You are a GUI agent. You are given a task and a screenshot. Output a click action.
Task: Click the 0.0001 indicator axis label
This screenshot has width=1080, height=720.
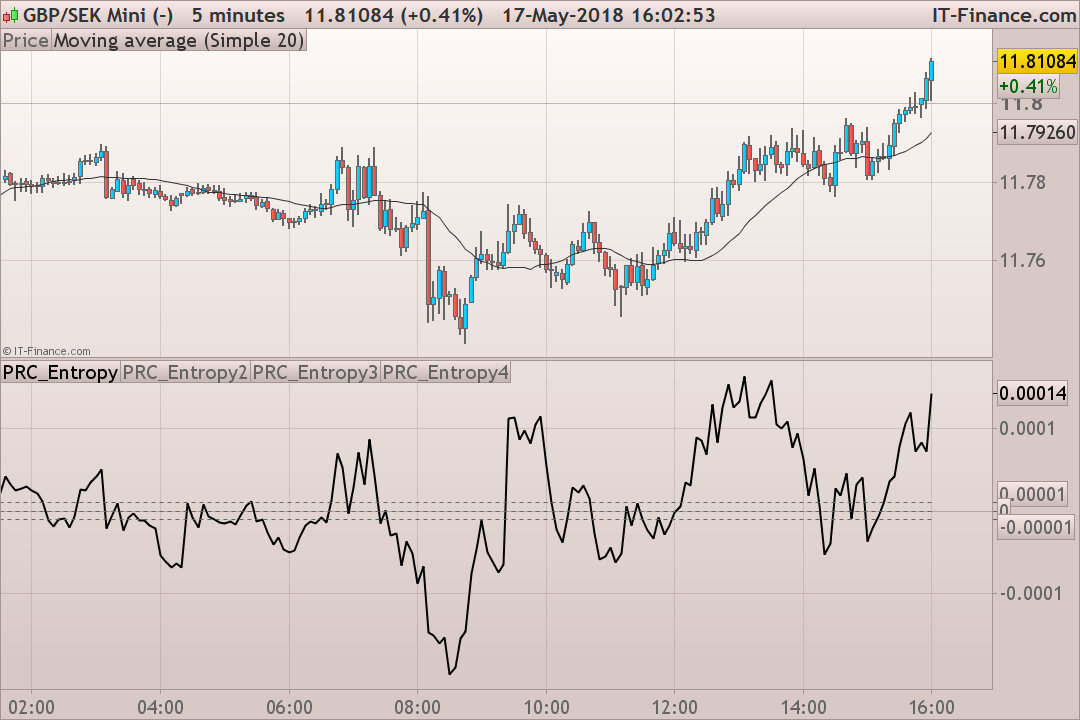tap(1027, 429)
